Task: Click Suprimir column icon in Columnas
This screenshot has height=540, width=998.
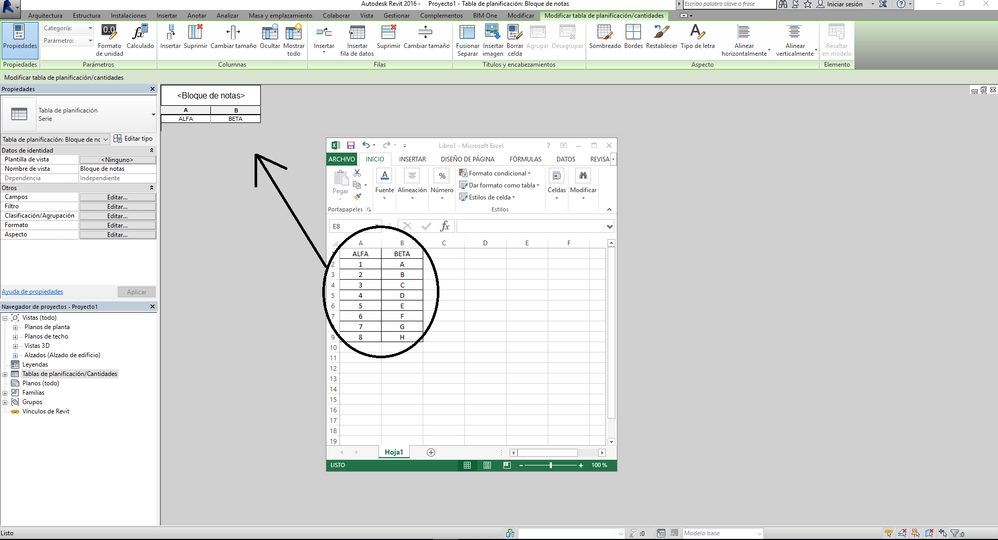Action: tap(195, 32)
